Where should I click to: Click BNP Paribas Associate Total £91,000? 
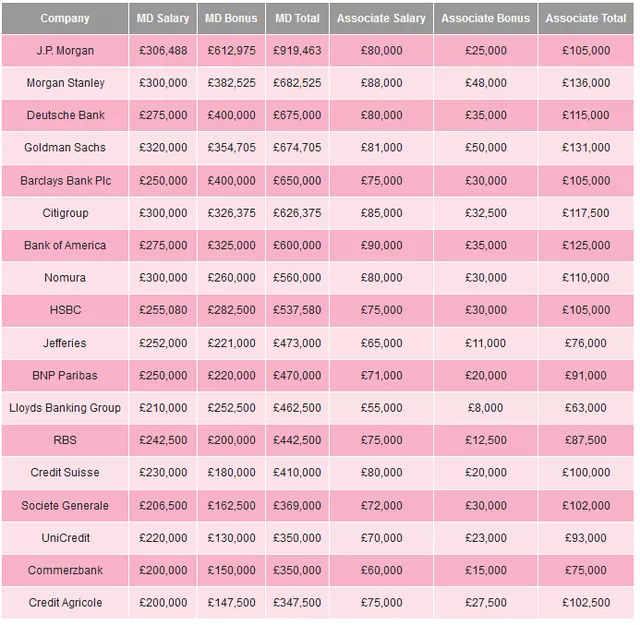[586, 376]
